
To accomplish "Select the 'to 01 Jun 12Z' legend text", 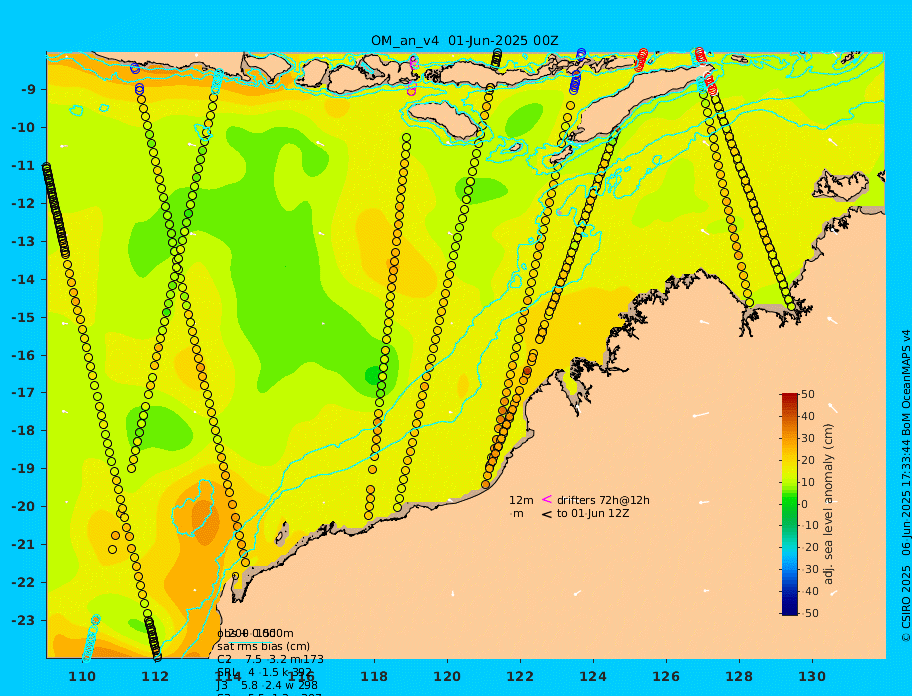I will pos(593,513).
